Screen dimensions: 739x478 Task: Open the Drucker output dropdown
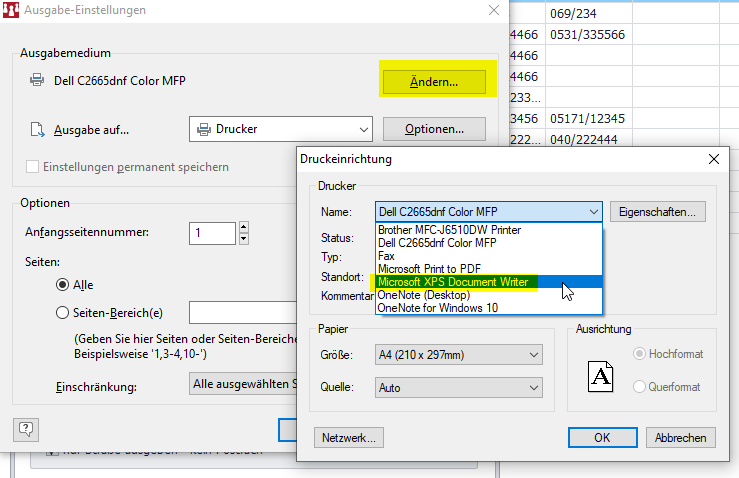pyautogui.click(x=280, y=129)
